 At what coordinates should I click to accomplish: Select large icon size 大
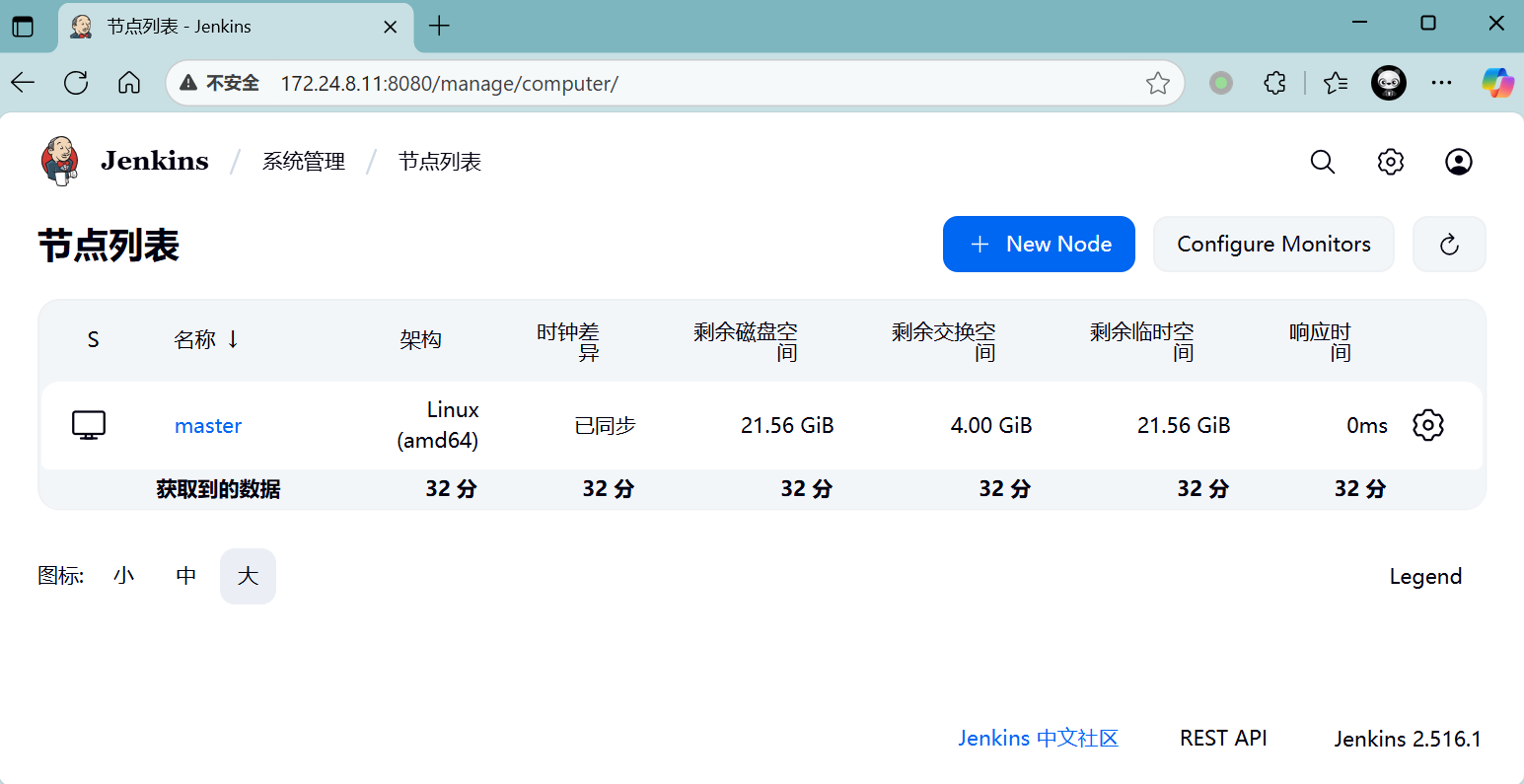pyautogui.click(x=248, y=576)
